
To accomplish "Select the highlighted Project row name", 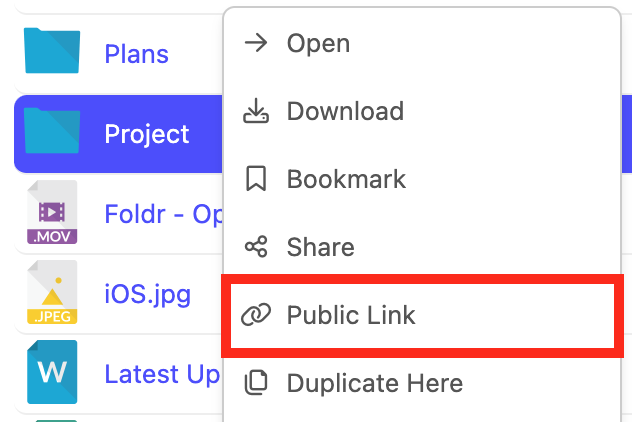I will 147,134.
